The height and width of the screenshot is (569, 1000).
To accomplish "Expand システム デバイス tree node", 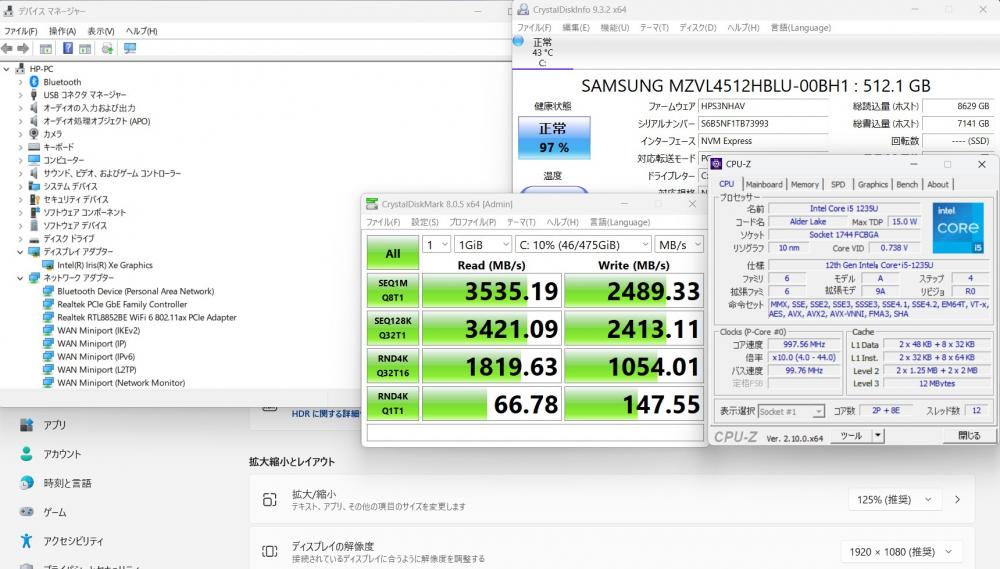I will 20,186.
